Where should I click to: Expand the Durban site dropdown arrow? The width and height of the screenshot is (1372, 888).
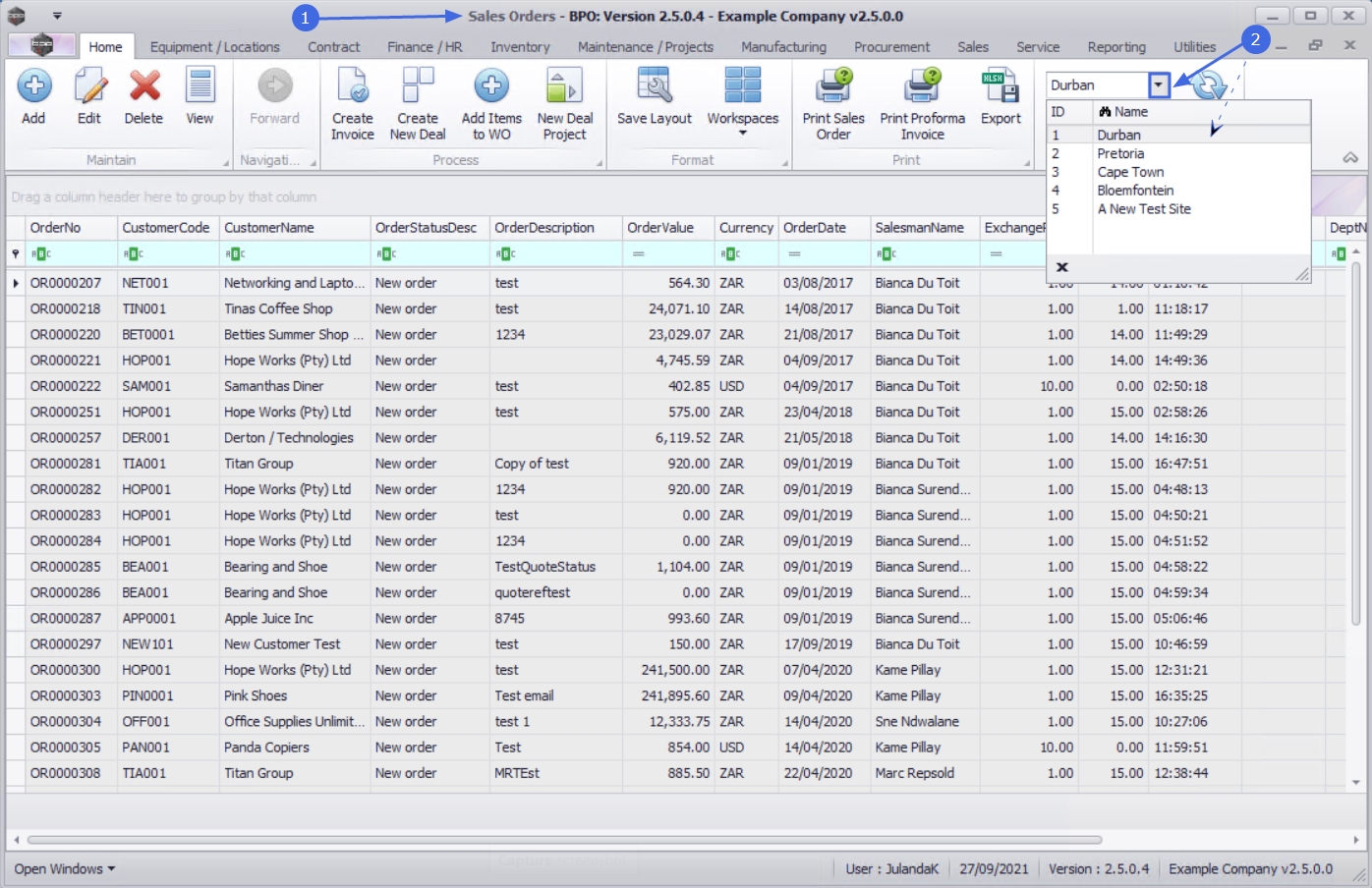[x=1159, y=85]
